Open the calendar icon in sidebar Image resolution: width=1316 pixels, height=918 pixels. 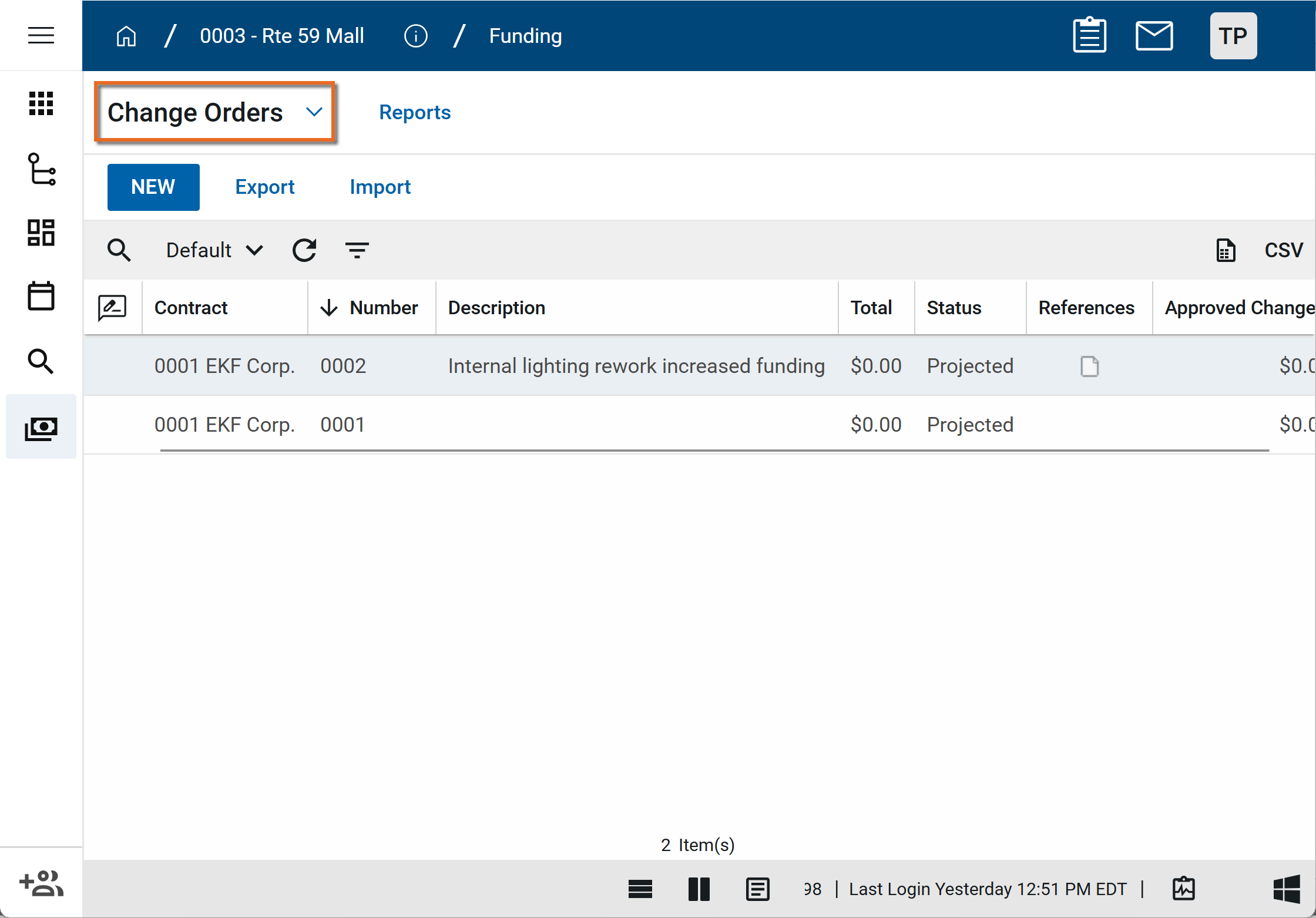41,296
